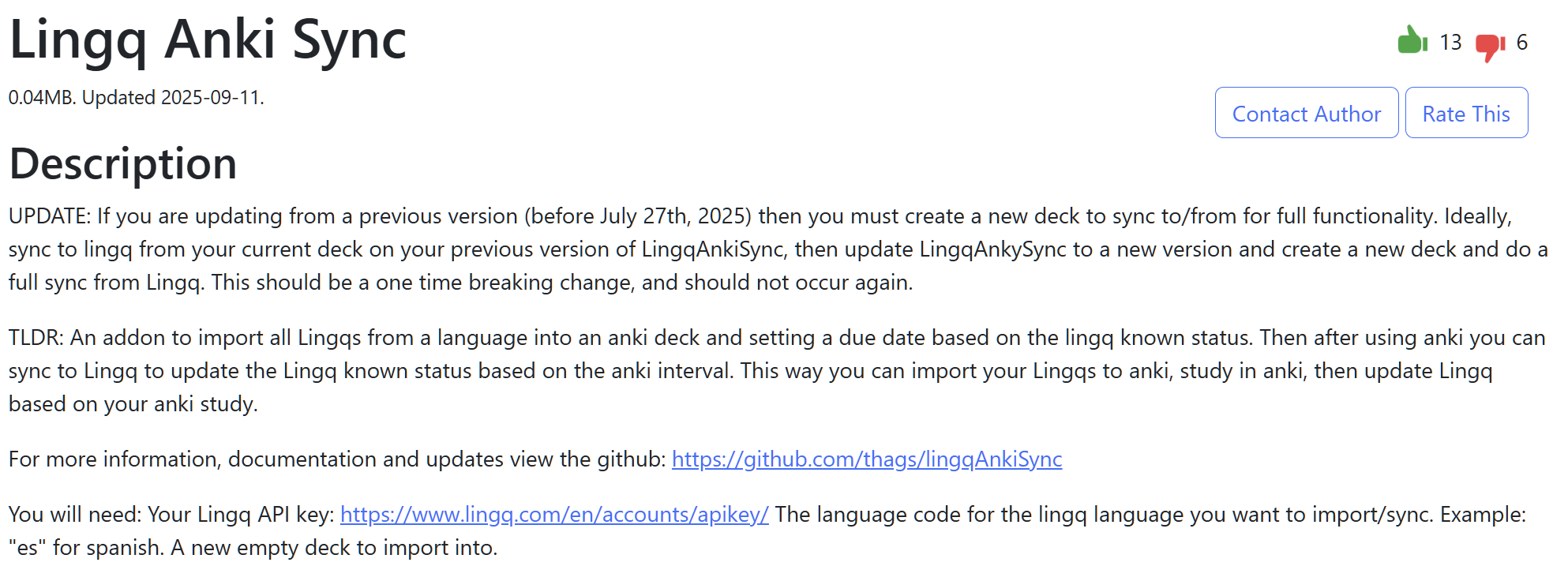Click the Updated 2025-09-11 date text
The height and width of the screenshot is (581, 1568).
[173, 98]
